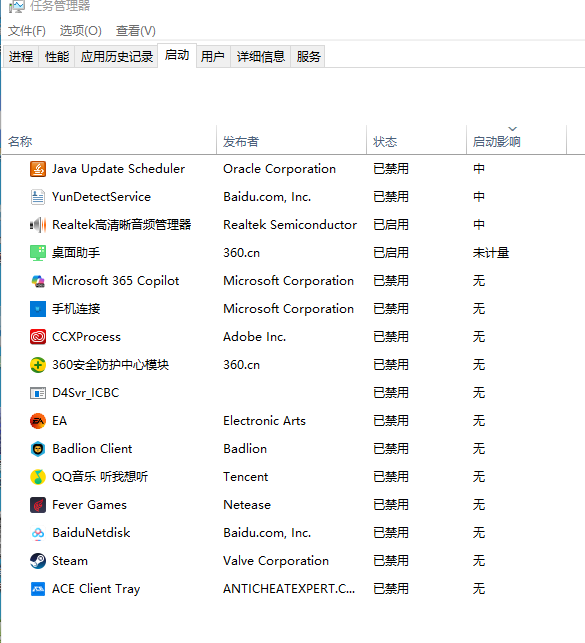Select the 手机连接 entry name
This screenshot has width=585, height=643.
click(76, 309)
